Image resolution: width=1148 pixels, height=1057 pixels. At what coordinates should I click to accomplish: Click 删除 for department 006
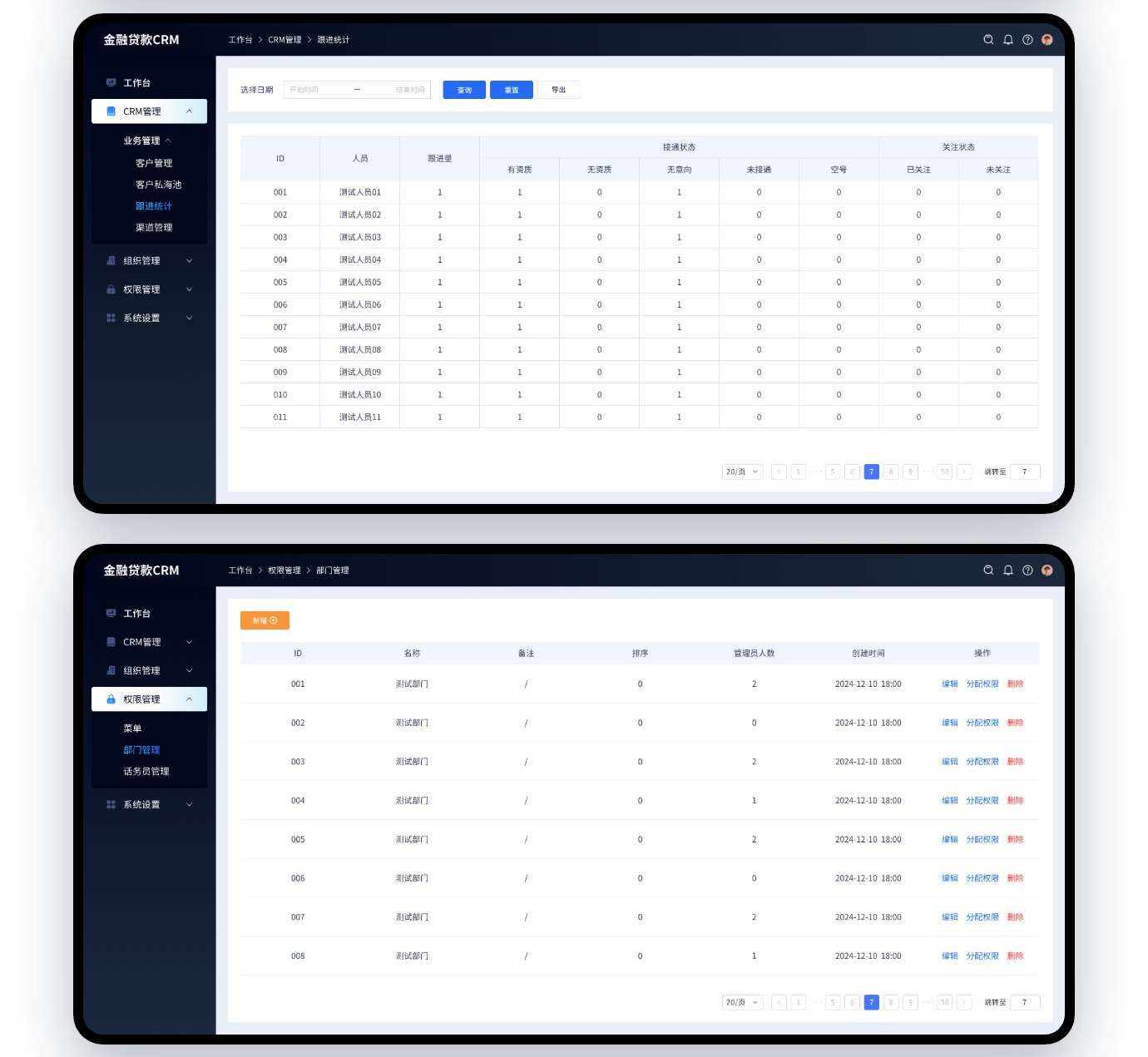pos(1015,878)
